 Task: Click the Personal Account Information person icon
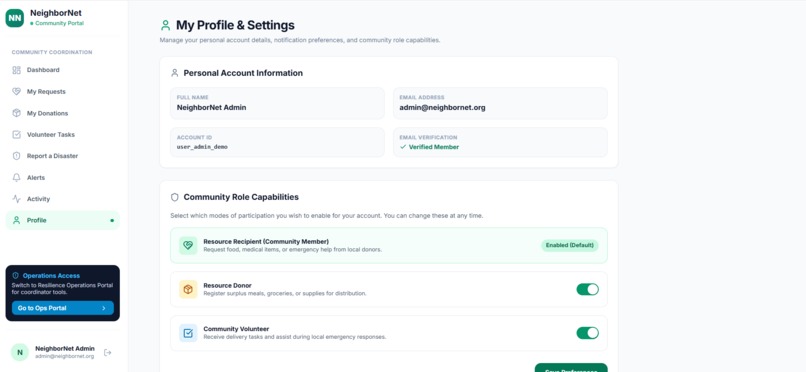(x=175, y=73)
